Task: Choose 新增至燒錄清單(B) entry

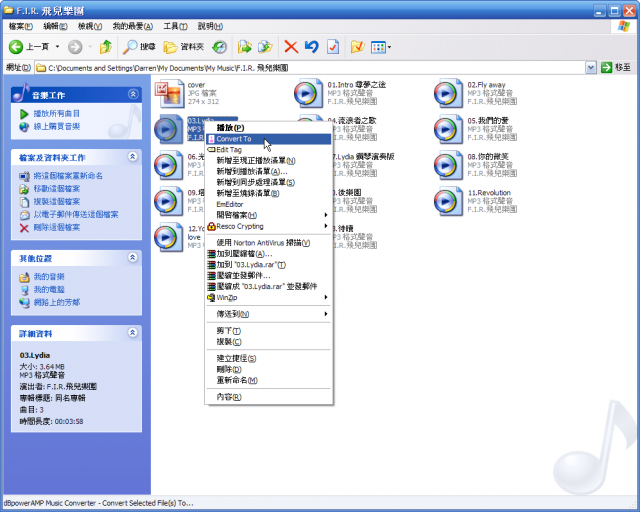Action: point(269,194)
